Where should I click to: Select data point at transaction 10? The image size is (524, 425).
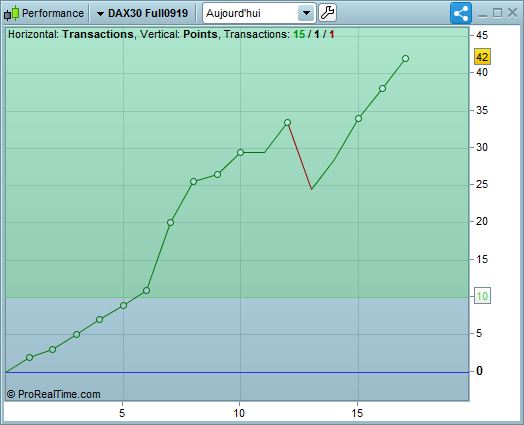click(240, 153)
